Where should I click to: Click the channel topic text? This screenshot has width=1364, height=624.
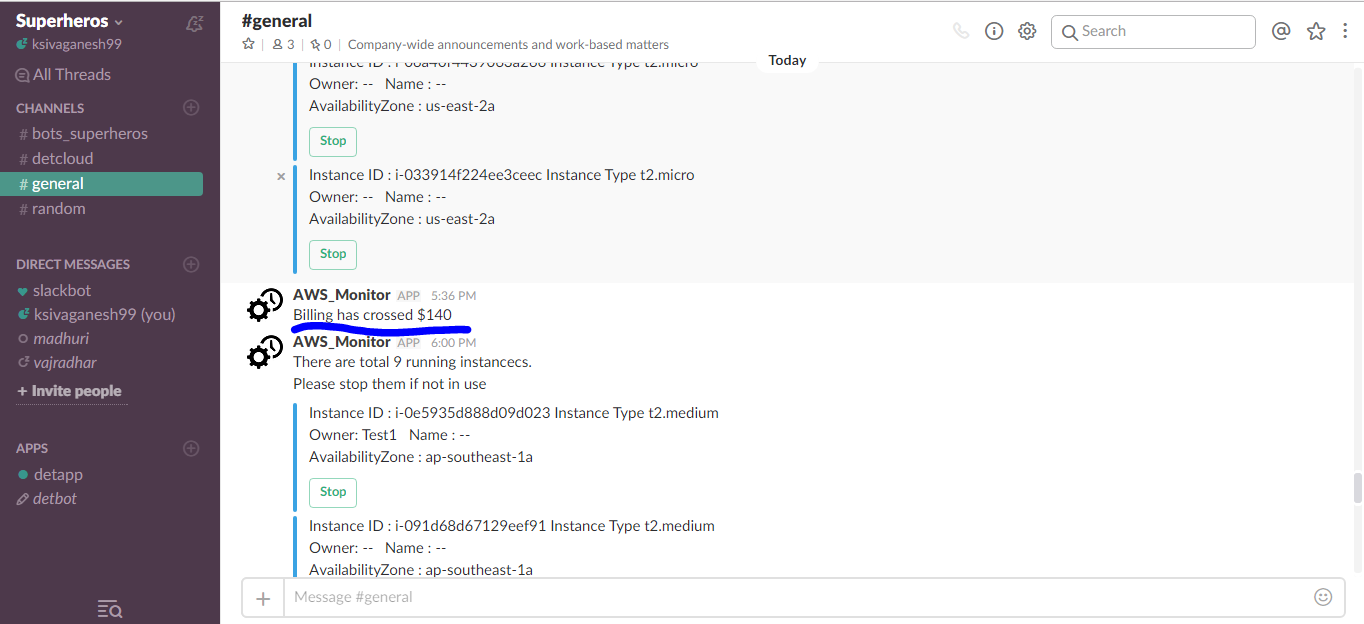508,44
